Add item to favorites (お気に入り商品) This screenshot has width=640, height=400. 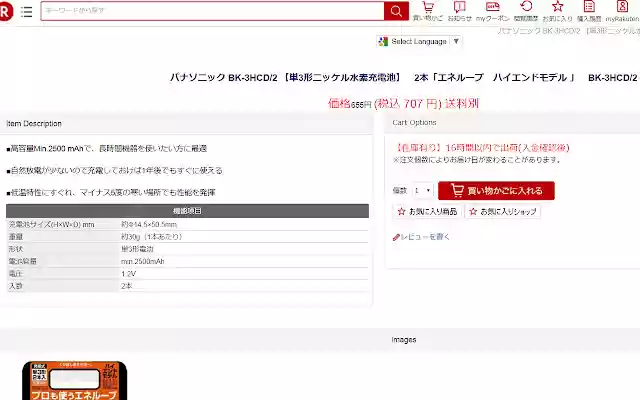427,211
